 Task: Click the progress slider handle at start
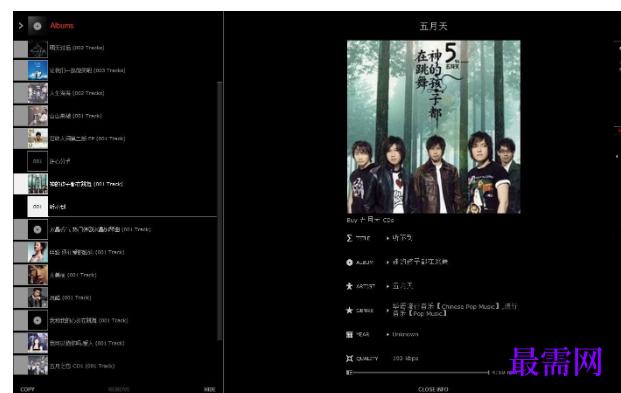click(x=349, y=372)
